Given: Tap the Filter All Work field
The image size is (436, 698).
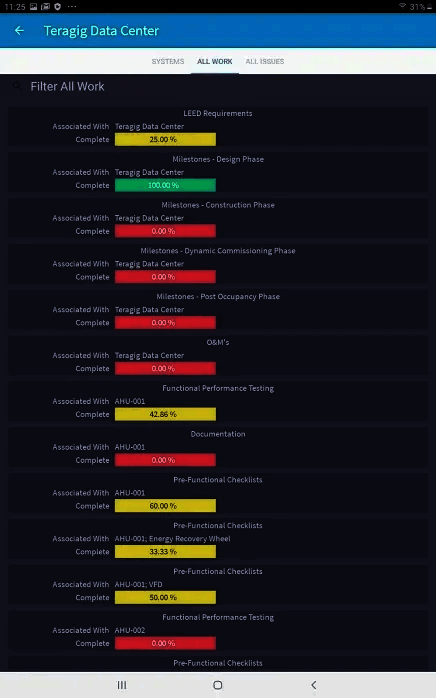Looking at the screenshot, I should [218, 86].
